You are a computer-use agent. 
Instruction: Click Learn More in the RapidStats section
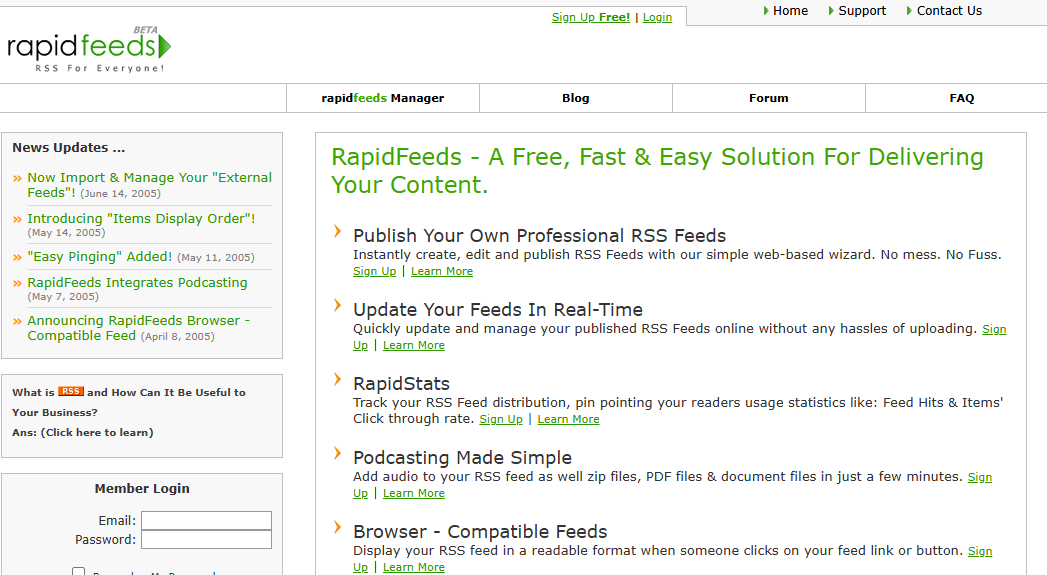pos(568,419)
